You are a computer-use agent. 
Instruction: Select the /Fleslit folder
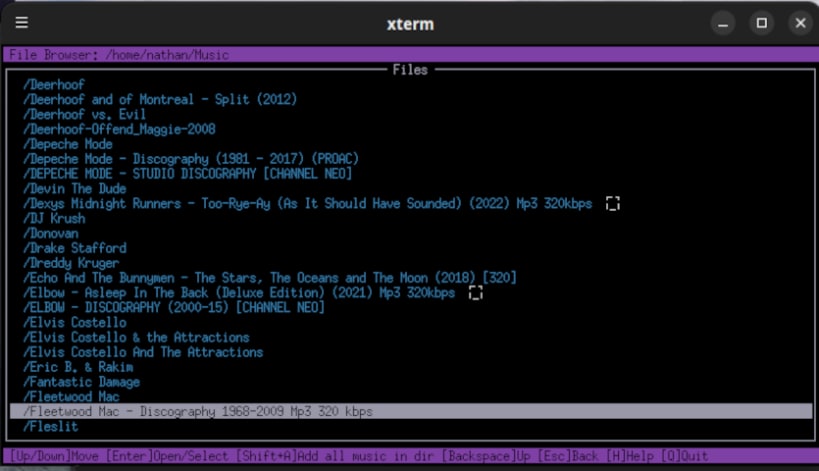coord(51,427)
